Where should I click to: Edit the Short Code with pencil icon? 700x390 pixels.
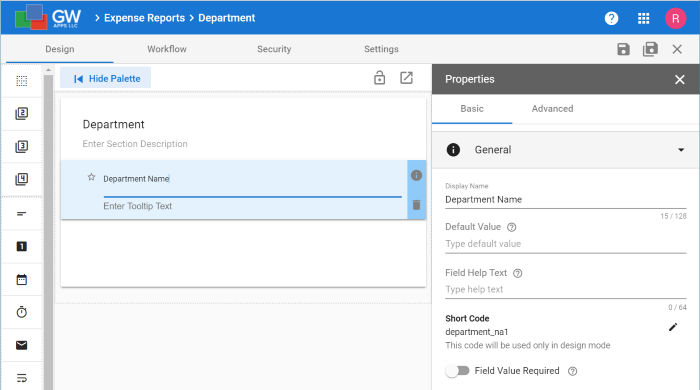tap(673, 327)
